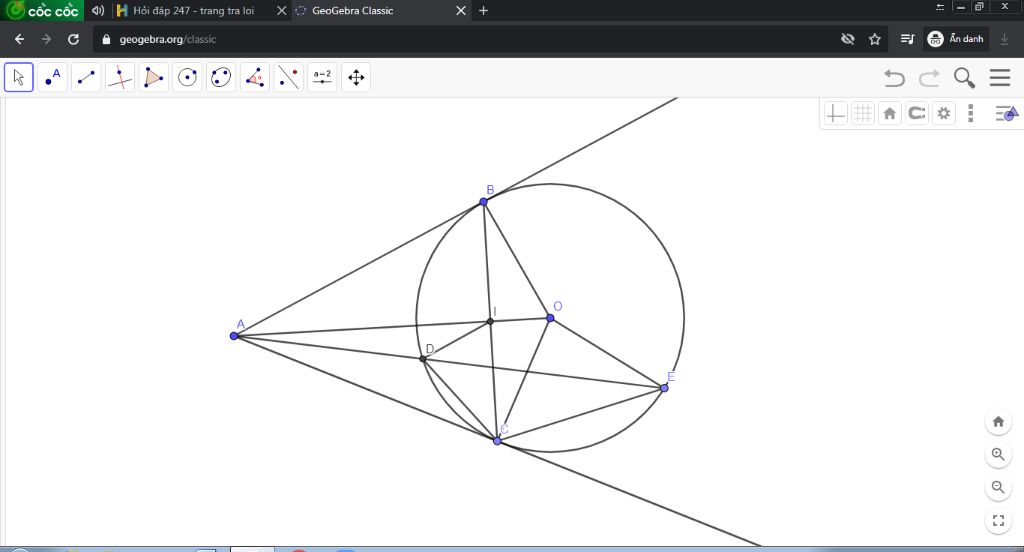
Task: Mute audio on Hỏi đáp tab speaker icon
Action: coord(98,11)
